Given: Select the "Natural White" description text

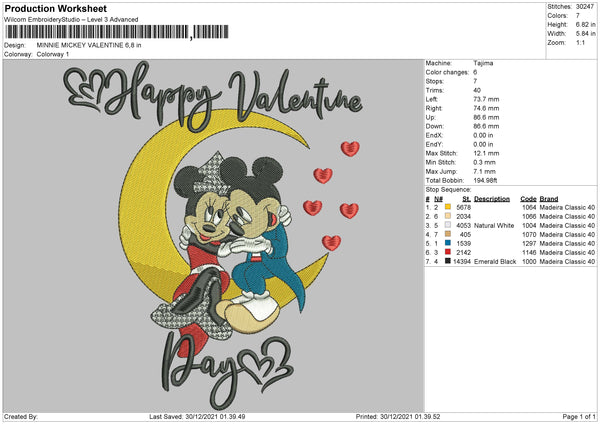Looking at the screenshot, I should pos(494,225).
